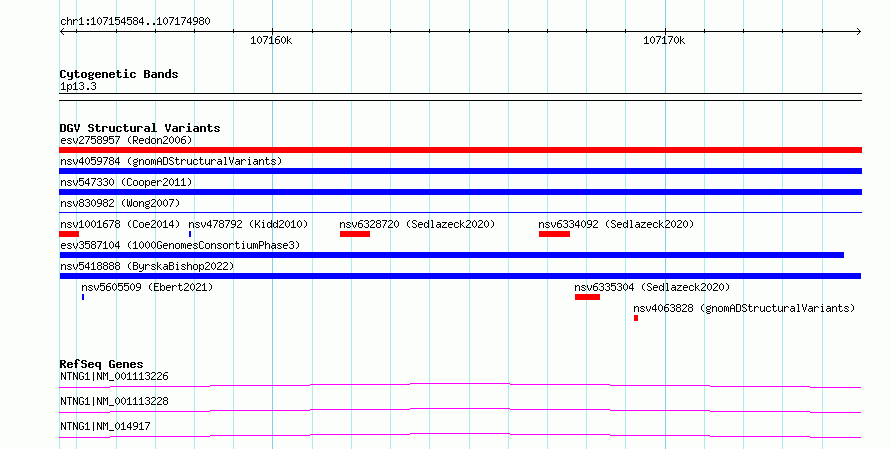
Task: Open the nsv547330 (Cooper2011) label
Action: (x=126, y=182)
